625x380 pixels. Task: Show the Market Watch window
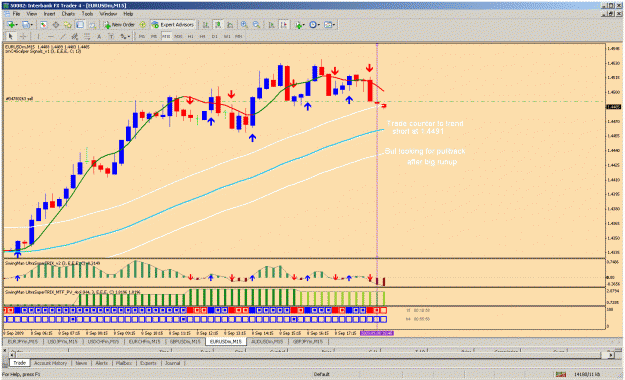[43, 25]
